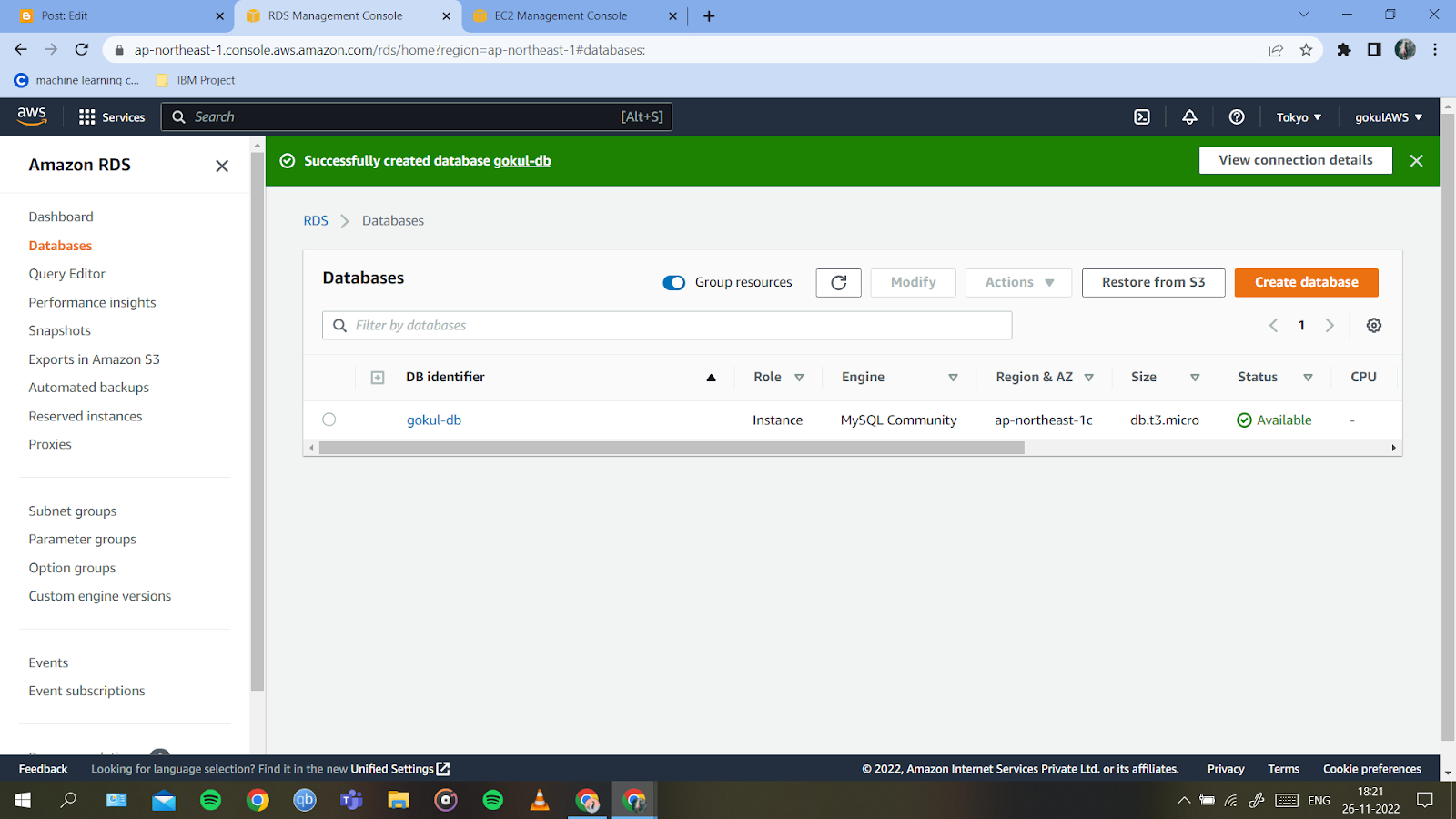Sort by Region & AZ column arrow
The image size is (1456, 819).
(x=1088, y=378)
